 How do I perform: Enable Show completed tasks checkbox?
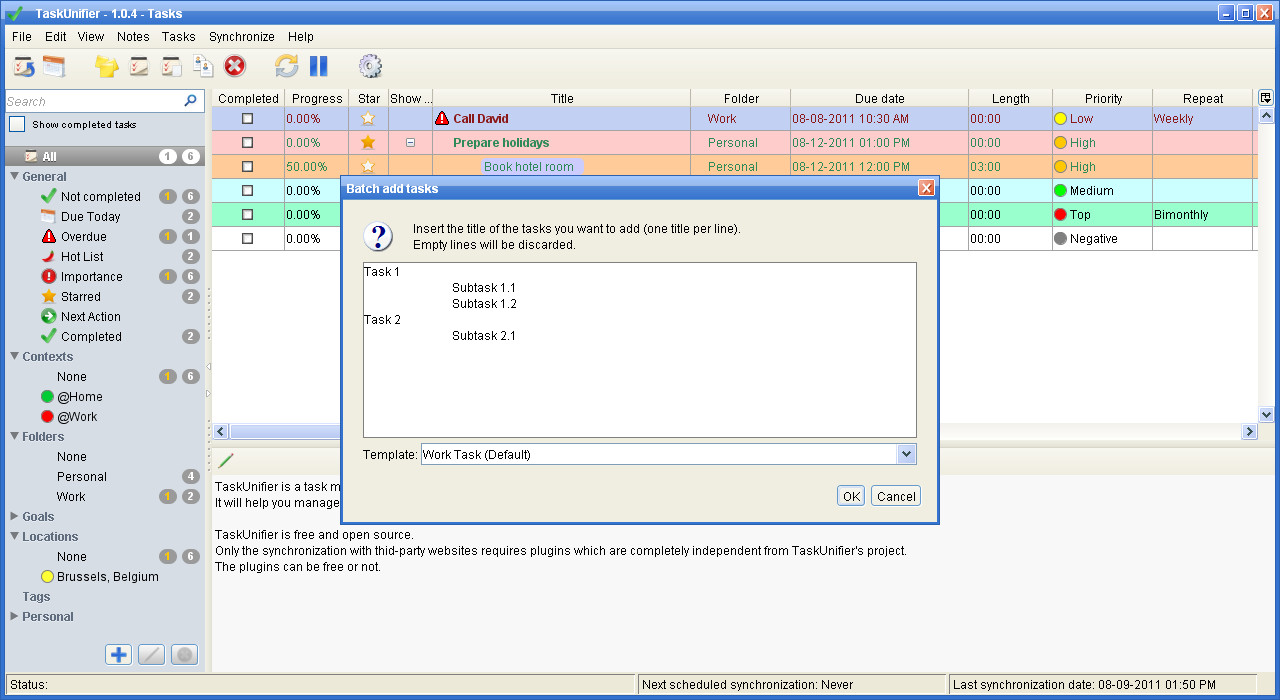click(17, 125)
